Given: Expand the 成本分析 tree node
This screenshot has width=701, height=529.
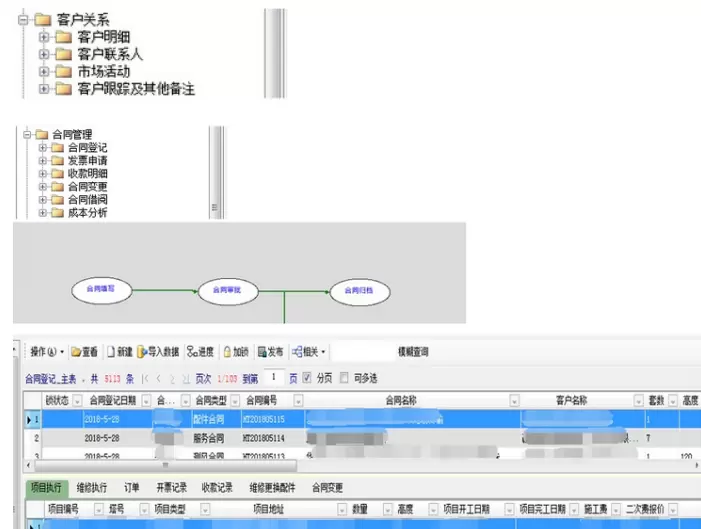Looking at the screenshot, I should click(43, 212).
